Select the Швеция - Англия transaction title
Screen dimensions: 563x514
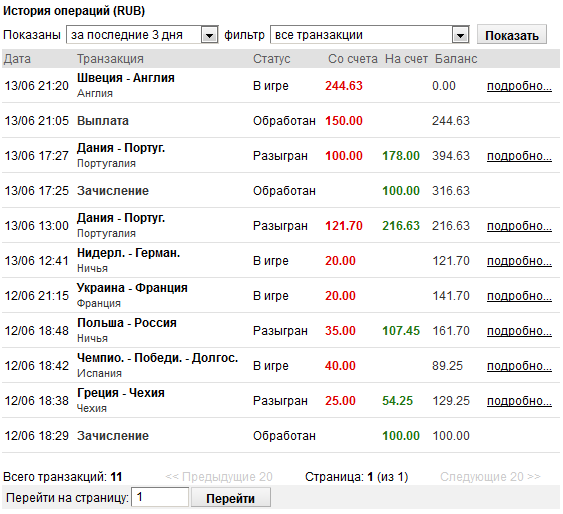[x=126, y=78]
